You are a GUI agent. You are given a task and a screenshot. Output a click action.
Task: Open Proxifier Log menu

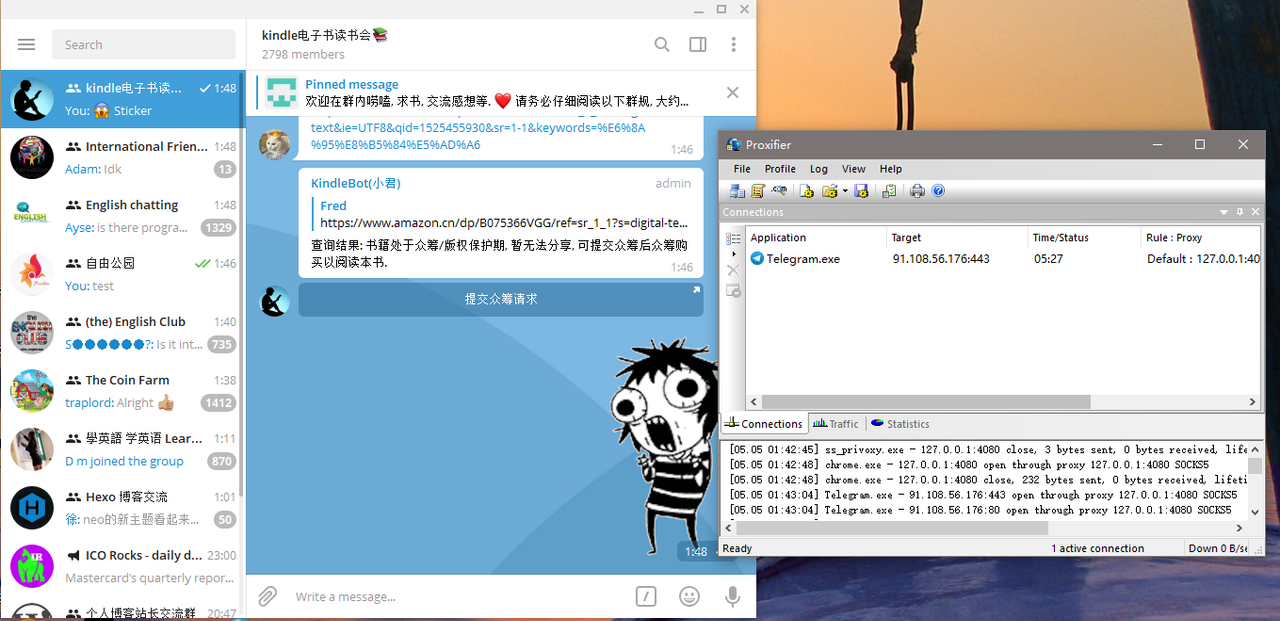[819, 169]
